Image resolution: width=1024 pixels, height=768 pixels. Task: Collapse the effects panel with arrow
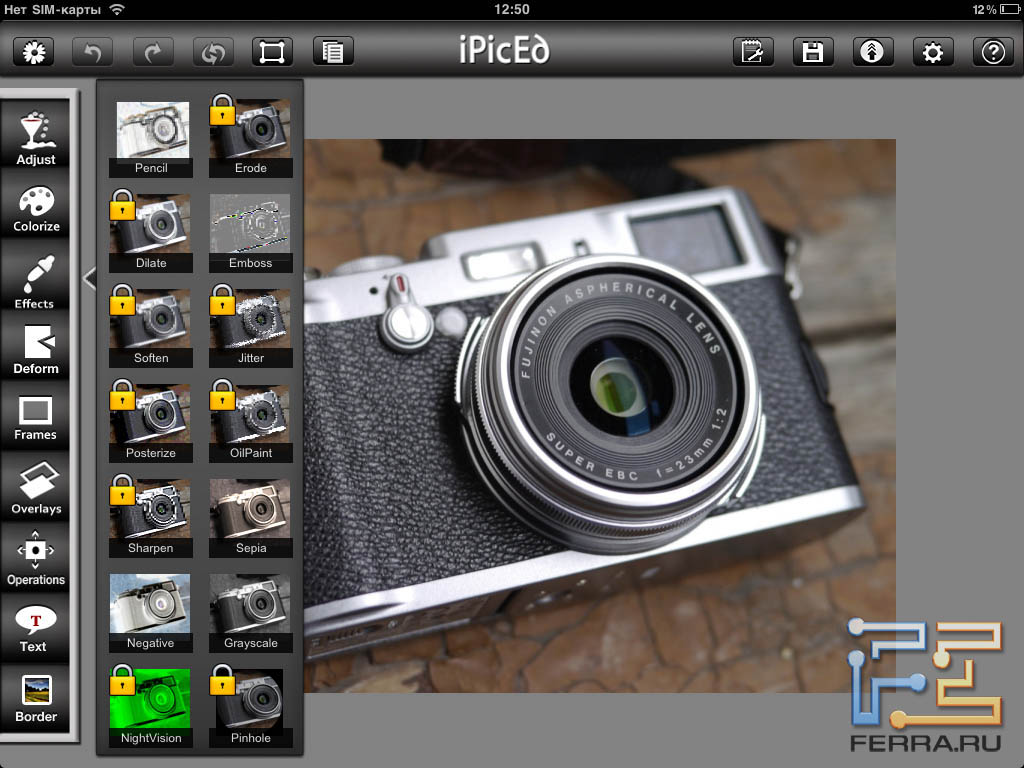pos(89,279)
